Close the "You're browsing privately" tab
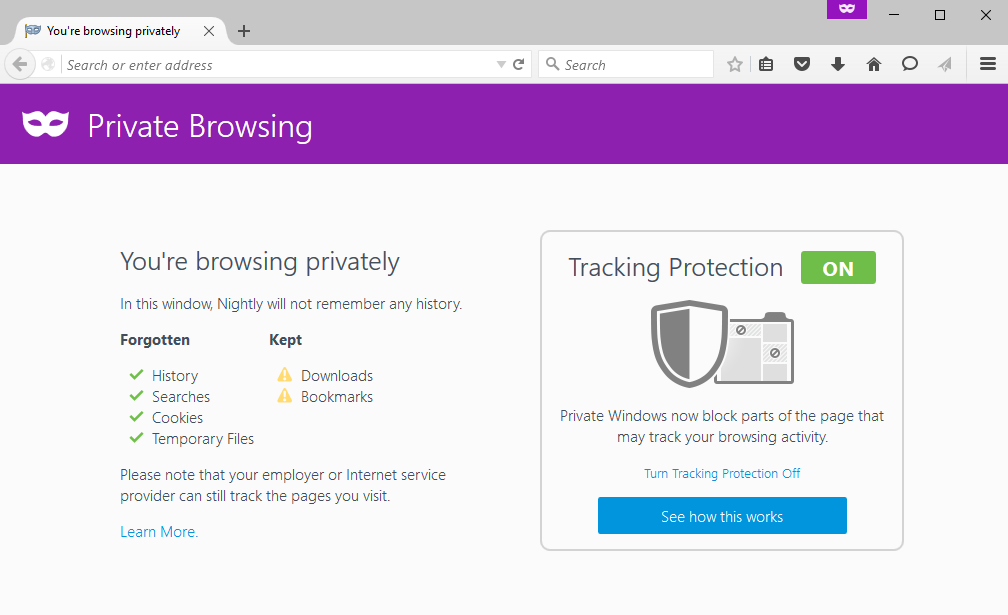The image size is (1008, 615). point(209,31)
